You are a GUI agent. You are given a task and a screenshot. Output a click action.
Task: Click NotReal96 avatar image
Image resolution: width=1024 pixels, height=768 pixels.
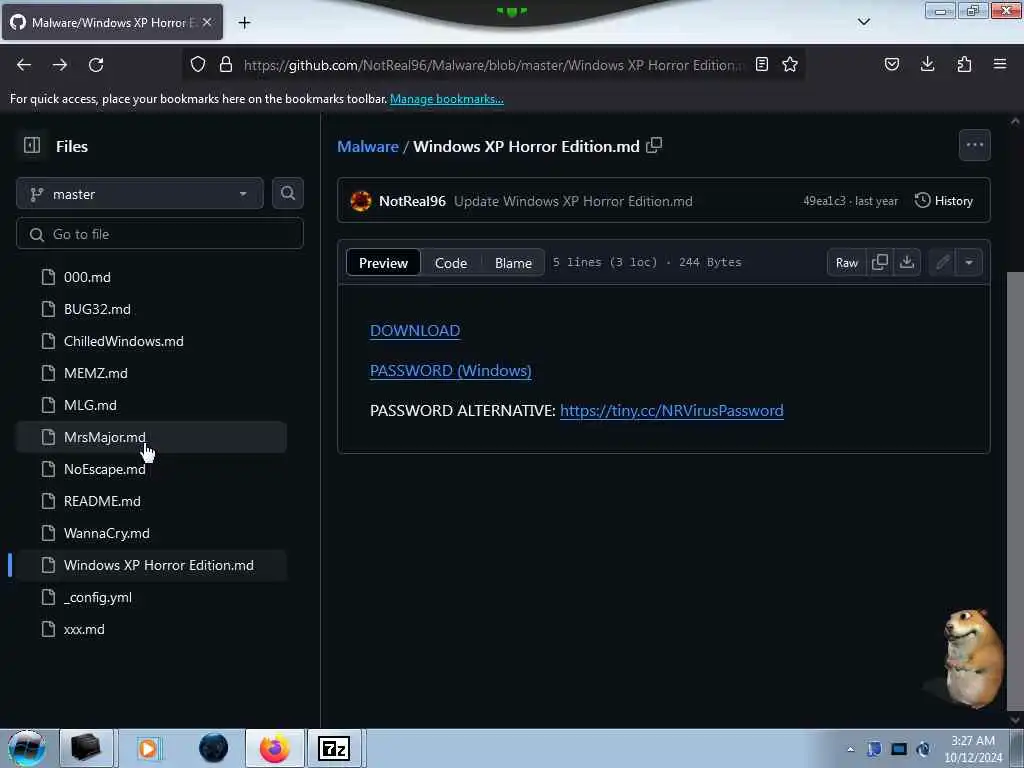[360, 200]
